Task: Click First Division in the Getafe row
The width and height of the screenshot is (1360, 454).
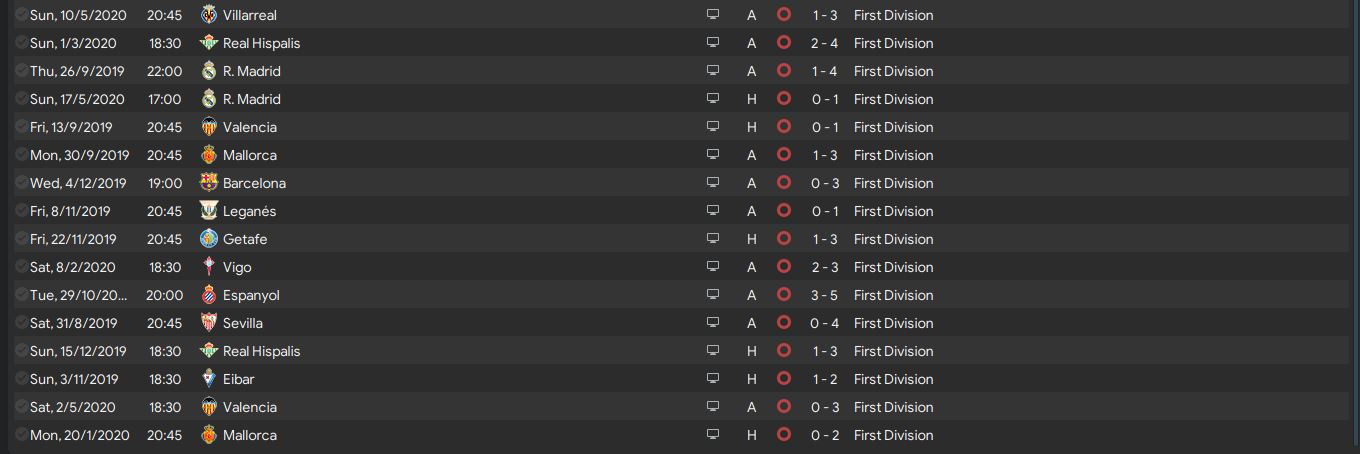Action: (x=893, y=239)
